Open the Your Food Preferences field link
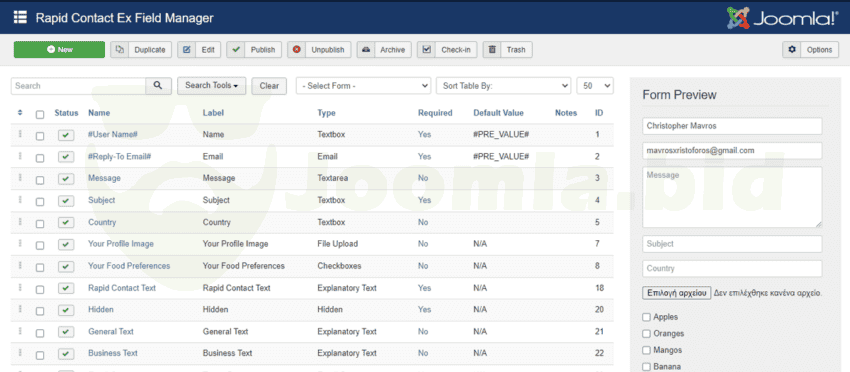Image resolution: width=850 pixels, height=372 pixels. 129,266
